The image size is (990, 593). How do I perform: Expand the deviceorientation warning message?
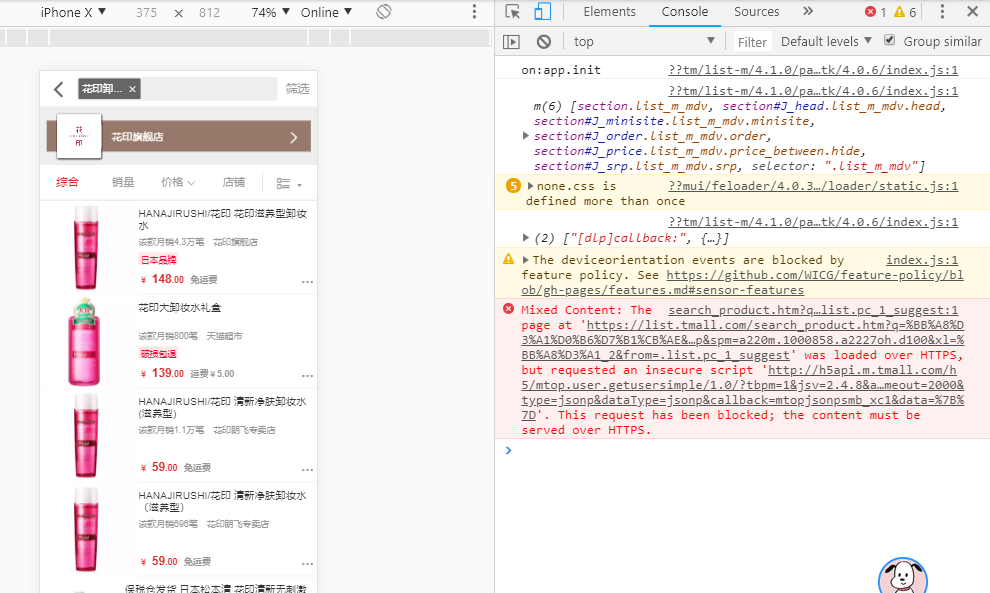525,260
